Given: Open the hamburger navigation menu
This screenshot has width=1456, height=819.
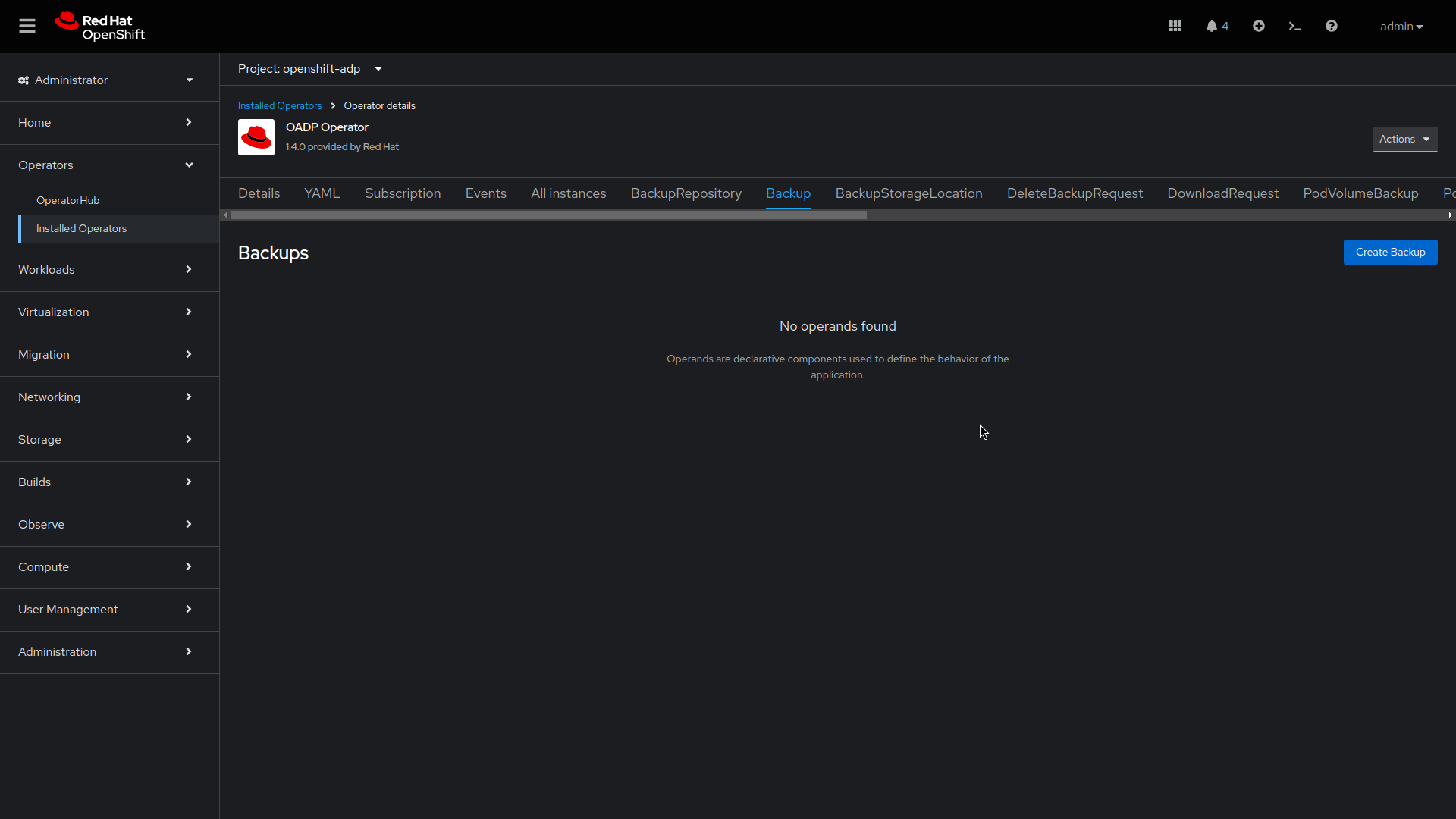Looking at the screenshot, I should coord(27,25).
